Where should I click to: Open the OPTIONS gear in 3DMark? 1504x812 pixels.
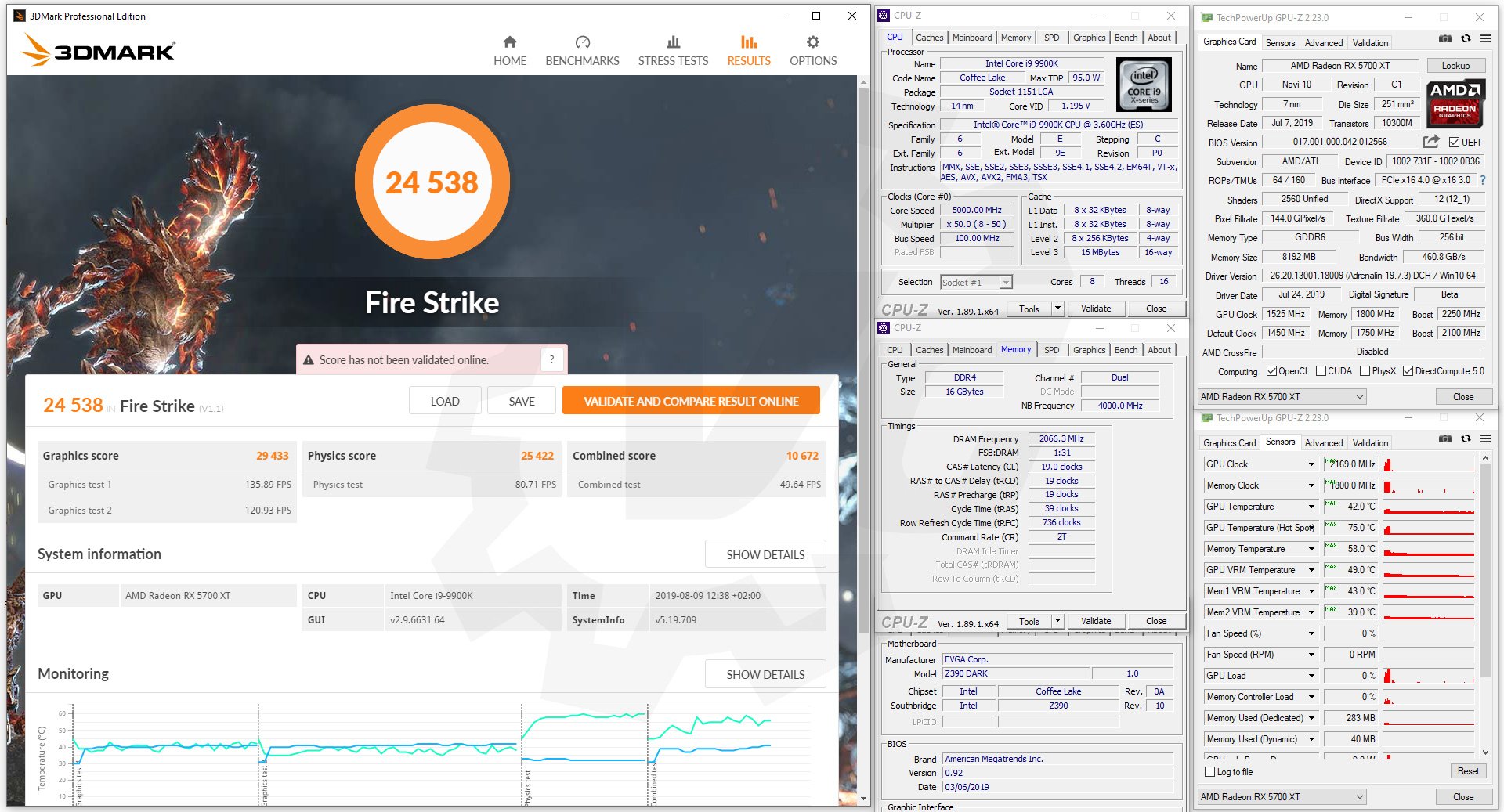click(x=813, y=42)
